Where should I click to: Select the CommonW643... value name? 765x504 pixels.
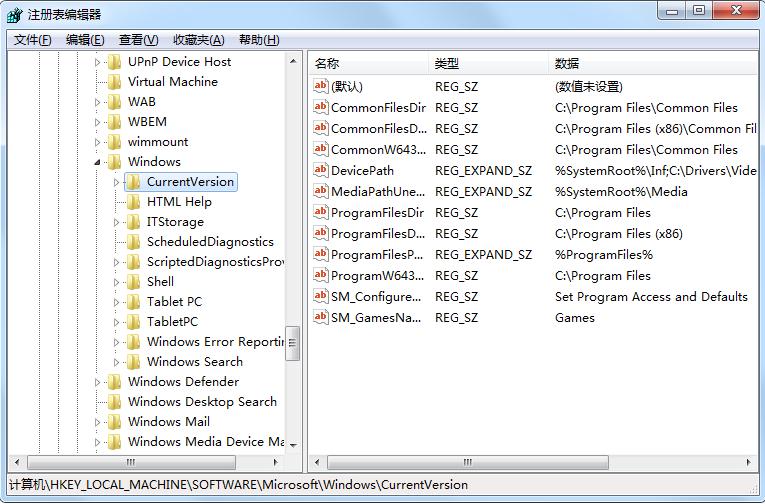[x=378, y=150]
